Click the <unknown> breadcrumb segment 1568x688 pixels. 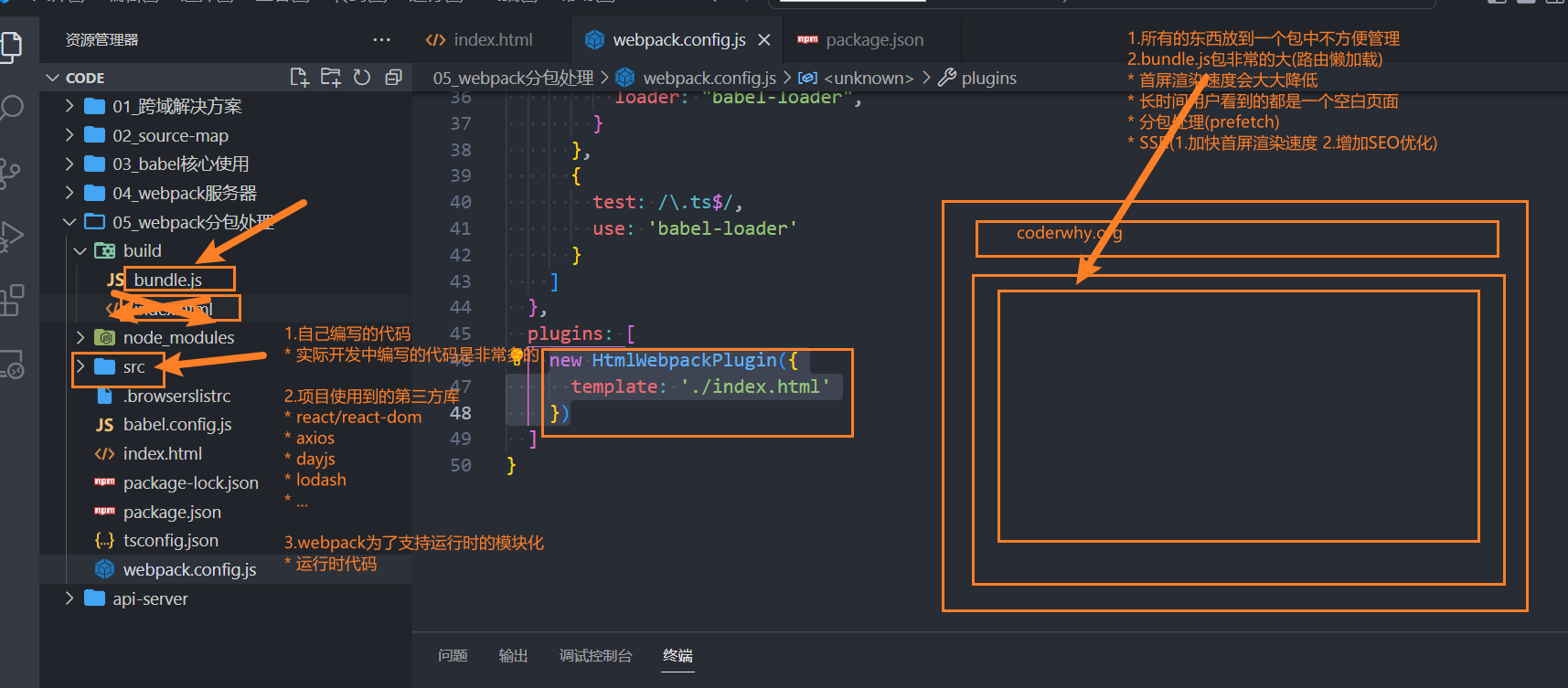[x=869, y=78]
